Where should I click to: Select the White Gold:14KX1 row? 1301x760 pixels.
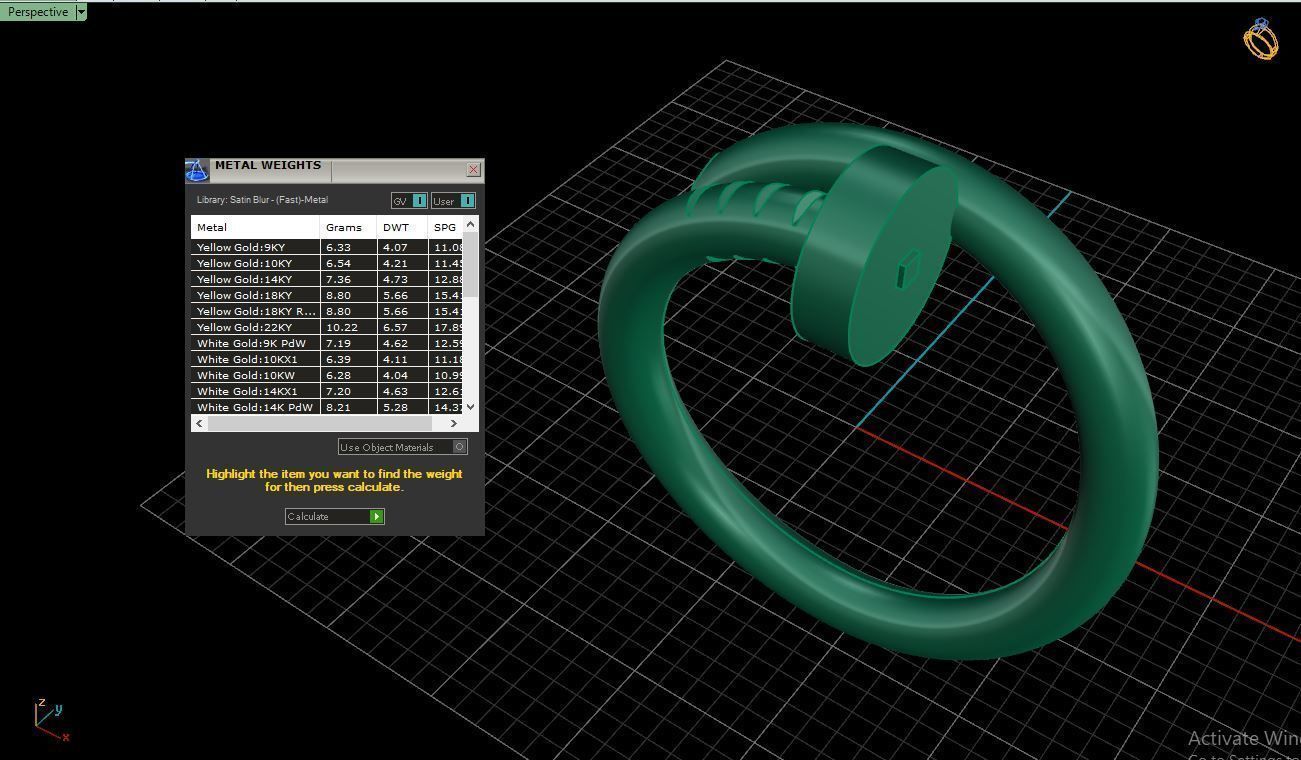pos(328,391)
